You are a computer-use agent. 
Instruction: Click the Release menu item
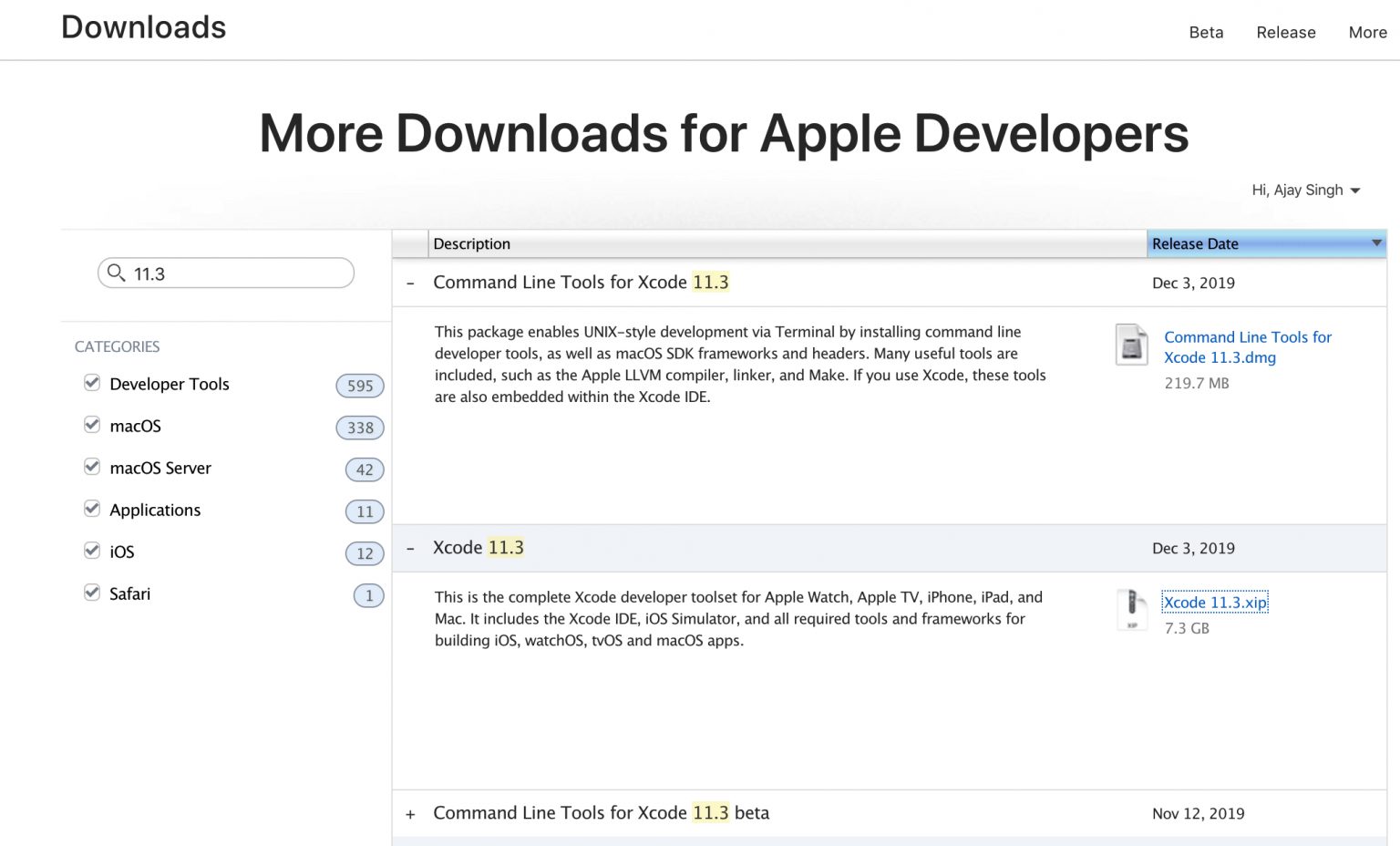tap(1286, 32)
